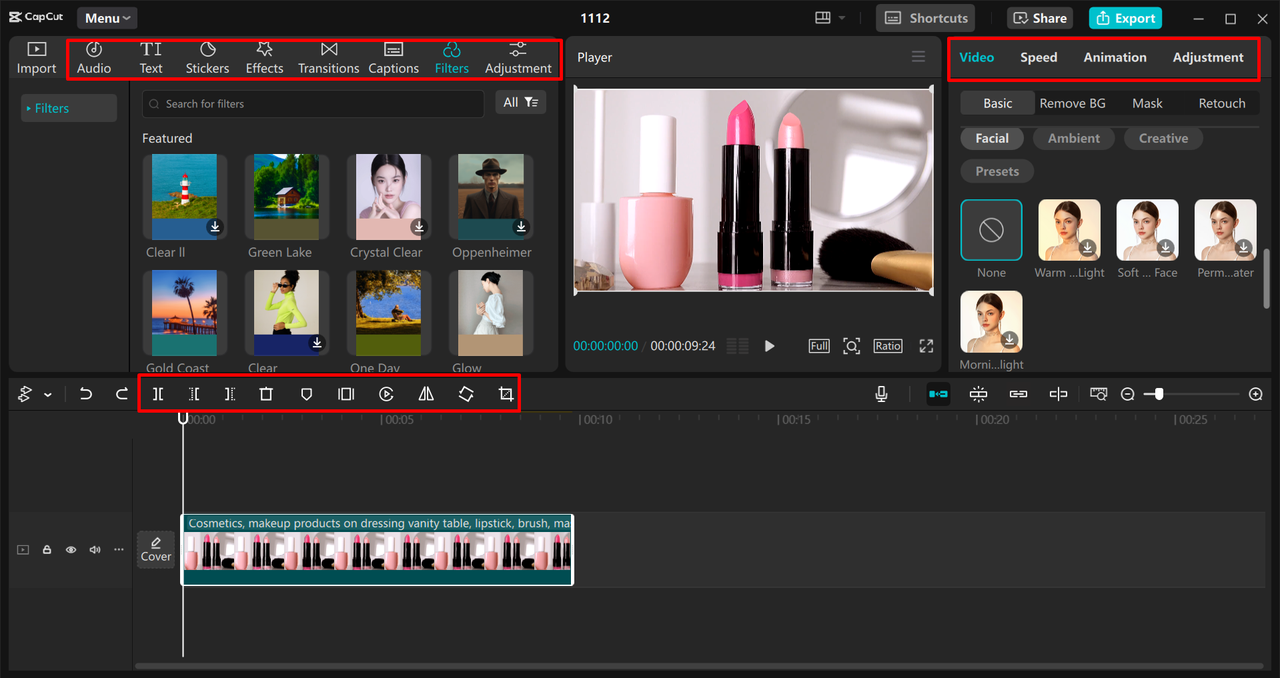This screenshot has width=1280, height=678.
Task: Toggle the main track magnet
Action: click(x=938, y=394)
